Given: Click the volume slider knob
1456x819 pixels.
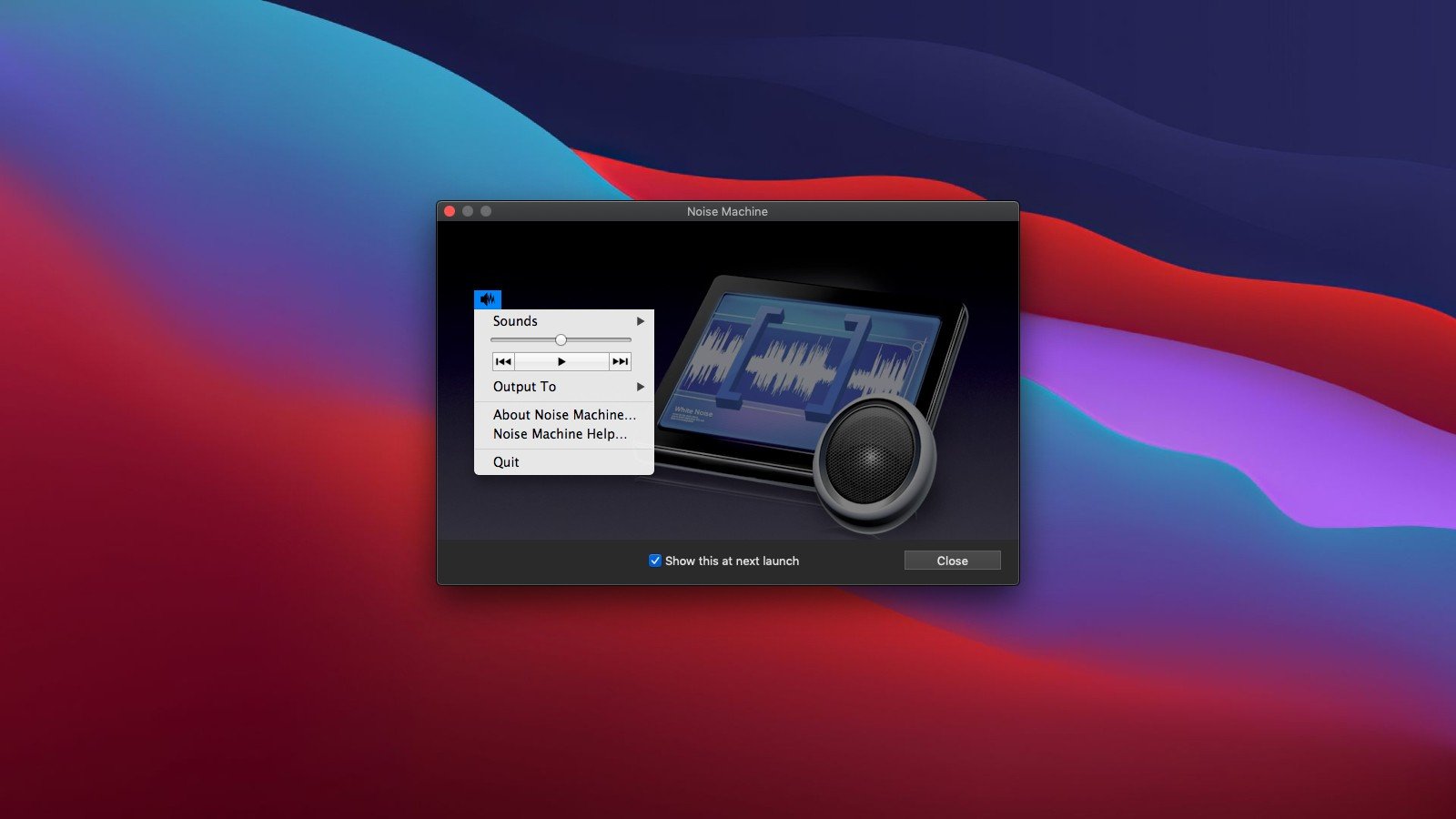Looking at the screenshot, I should [x=561, y=340].
